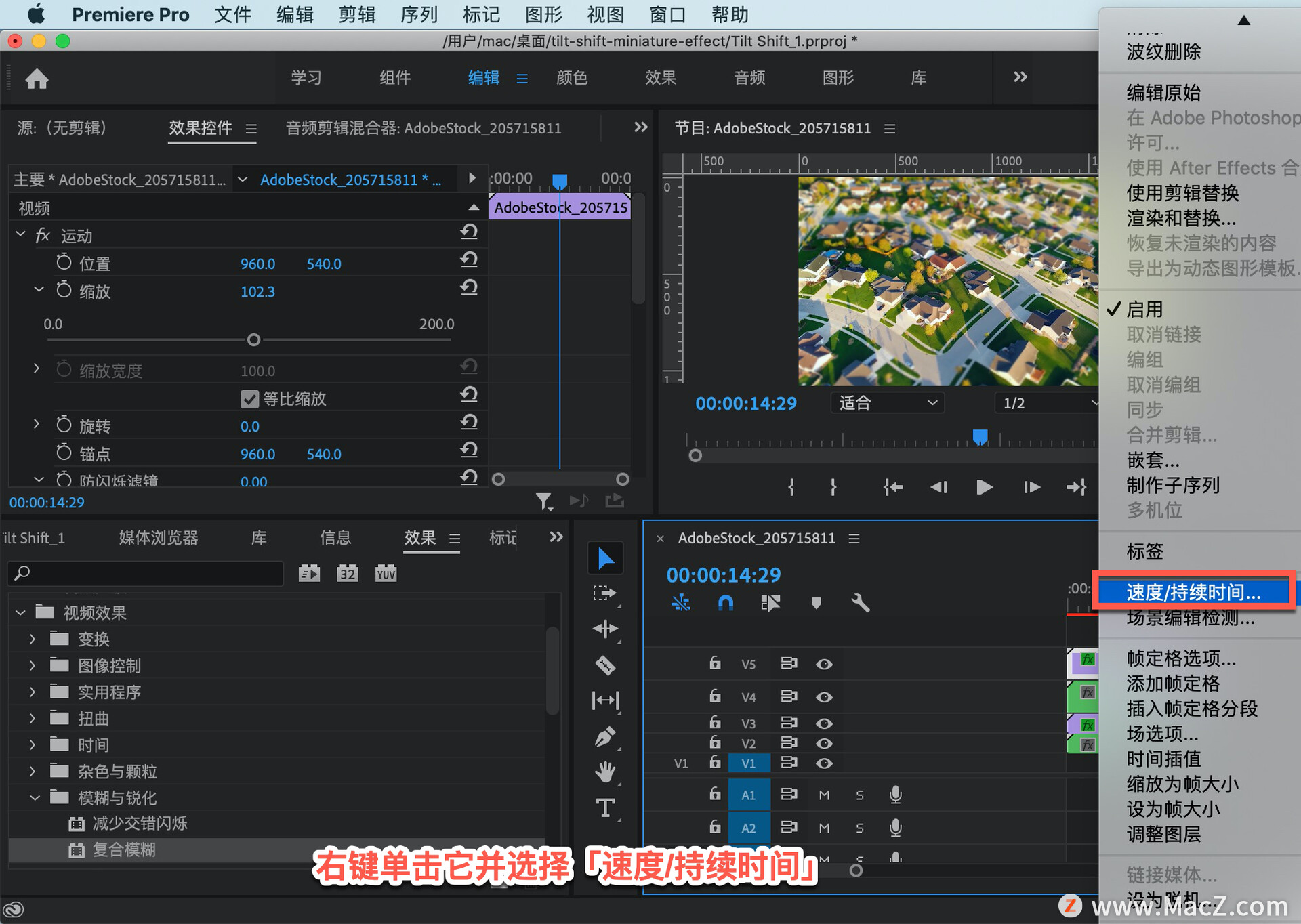Select the Hand tool
This screenshot has width=1301, height=924.
click(605, 772)
